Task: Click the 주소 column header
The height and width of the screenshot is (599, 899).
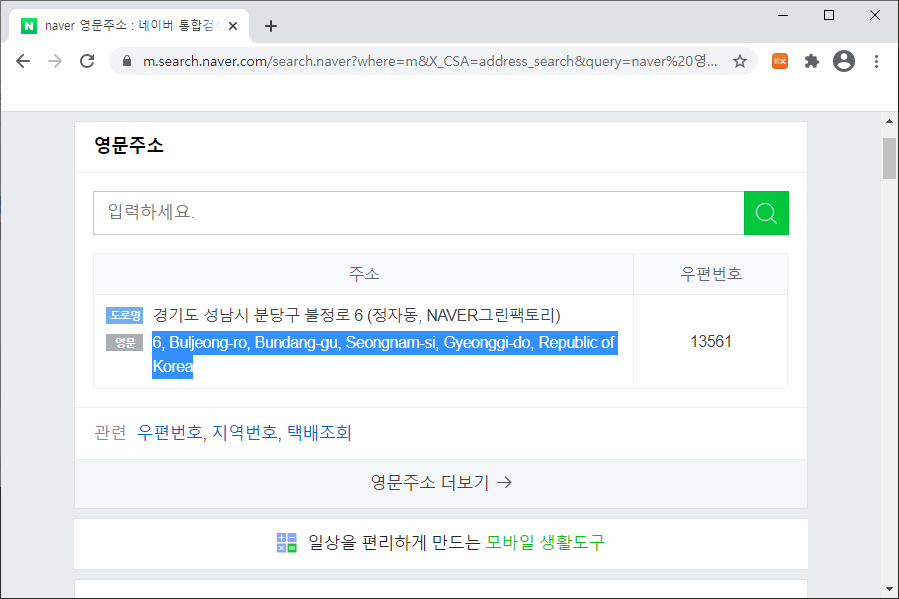Action: click(364, 274)
